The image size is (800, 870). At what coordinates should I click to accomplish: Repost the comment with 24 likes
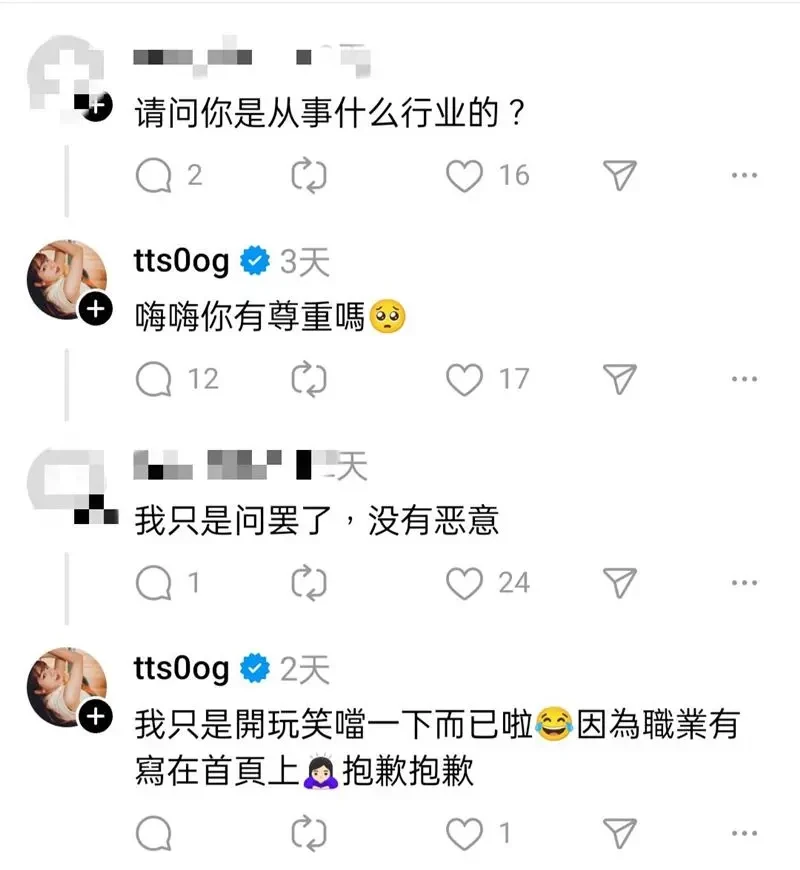click(309, 583)
